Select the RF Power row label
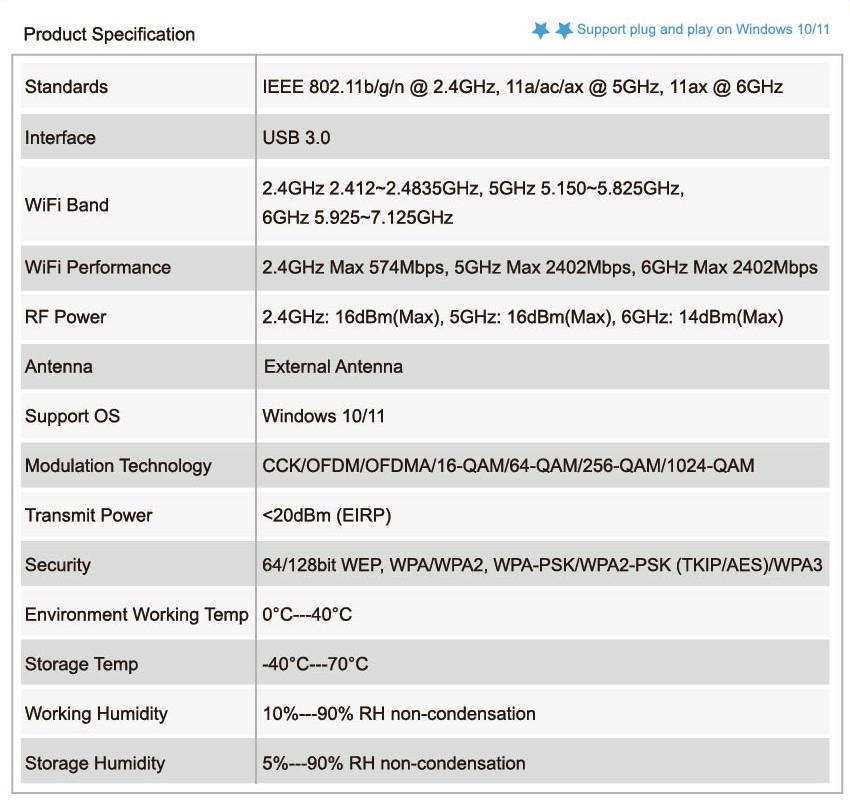 pos(65,317)
